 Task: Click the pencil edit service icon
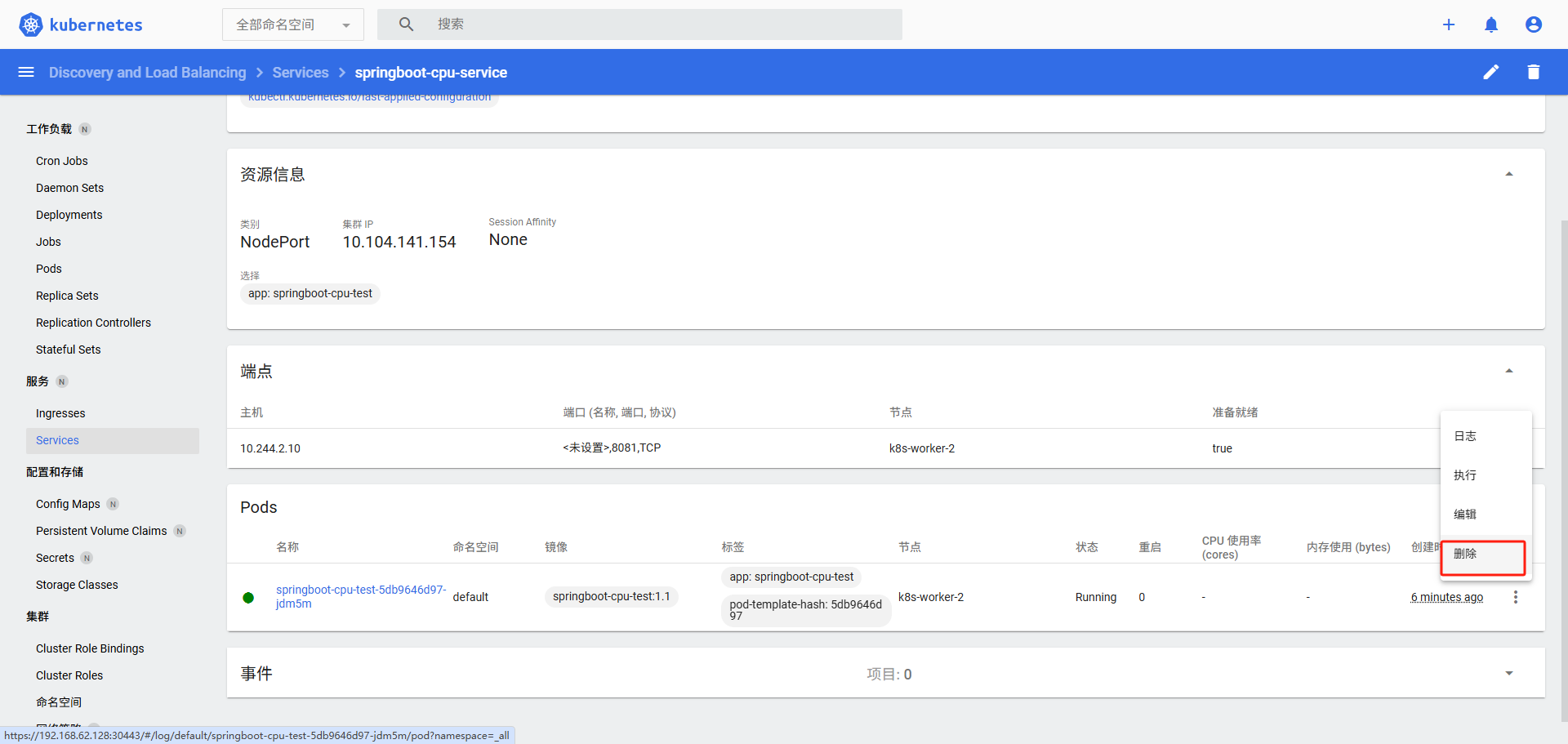pyautogui.click(x=1491, y=72)
